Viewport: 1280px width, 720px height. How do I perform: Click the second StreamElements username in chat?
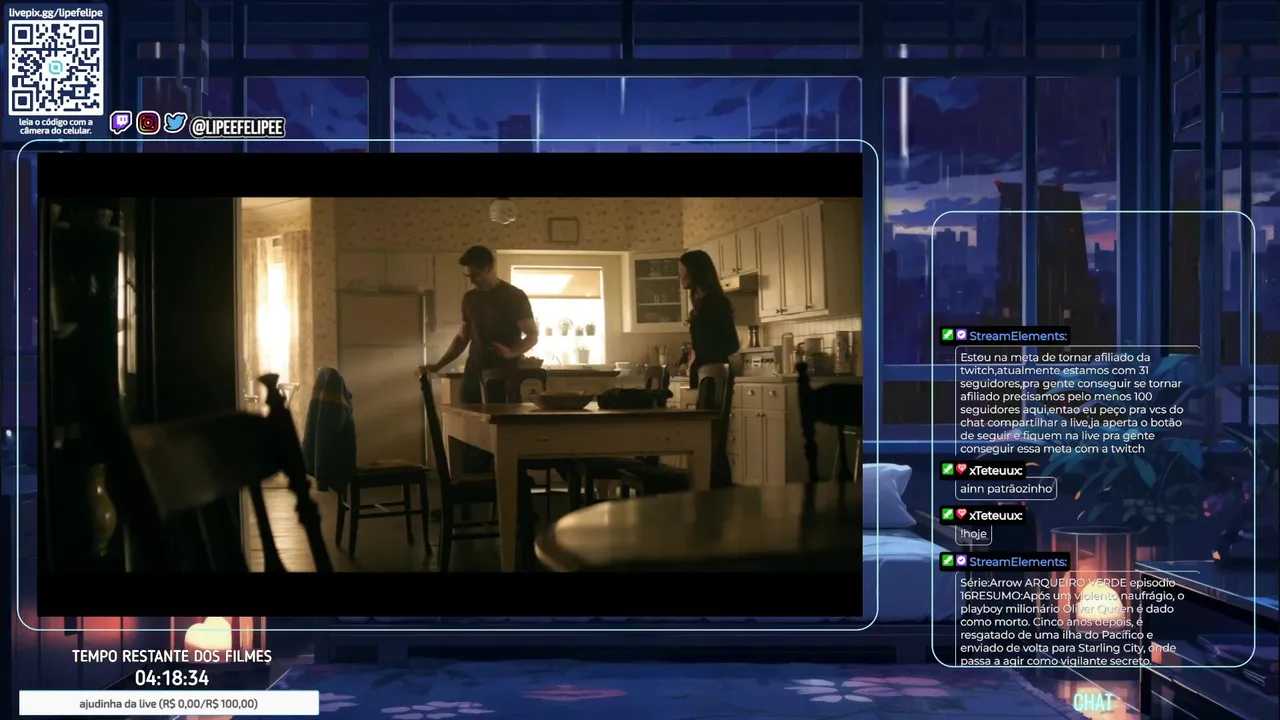pyautogui.click(x=1018, y=562)
